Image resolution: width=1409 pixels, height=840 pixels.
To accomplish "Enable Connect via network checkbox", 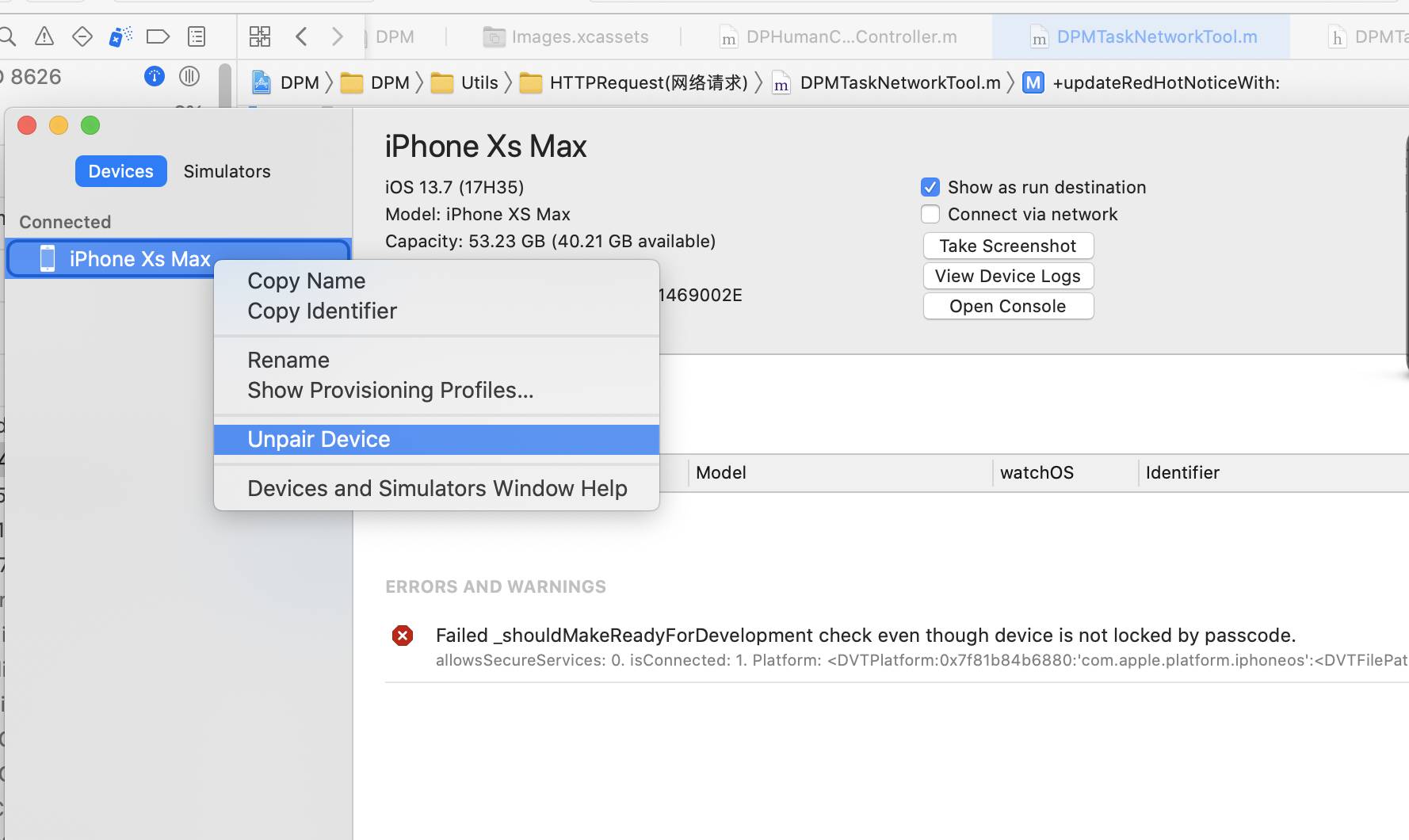I will point(930,214).
